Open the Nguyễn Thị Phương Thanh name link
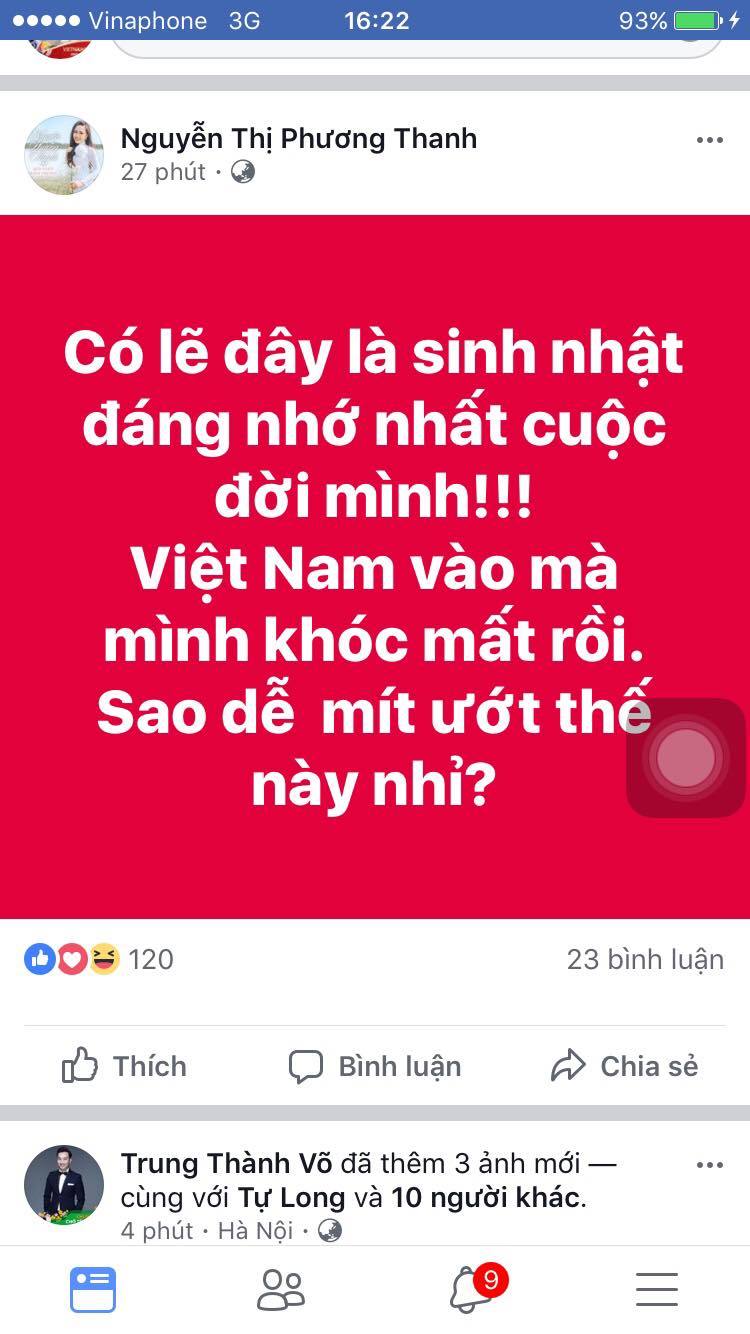750x1334 pixels. pyautogui.click(x=299, y=139)
